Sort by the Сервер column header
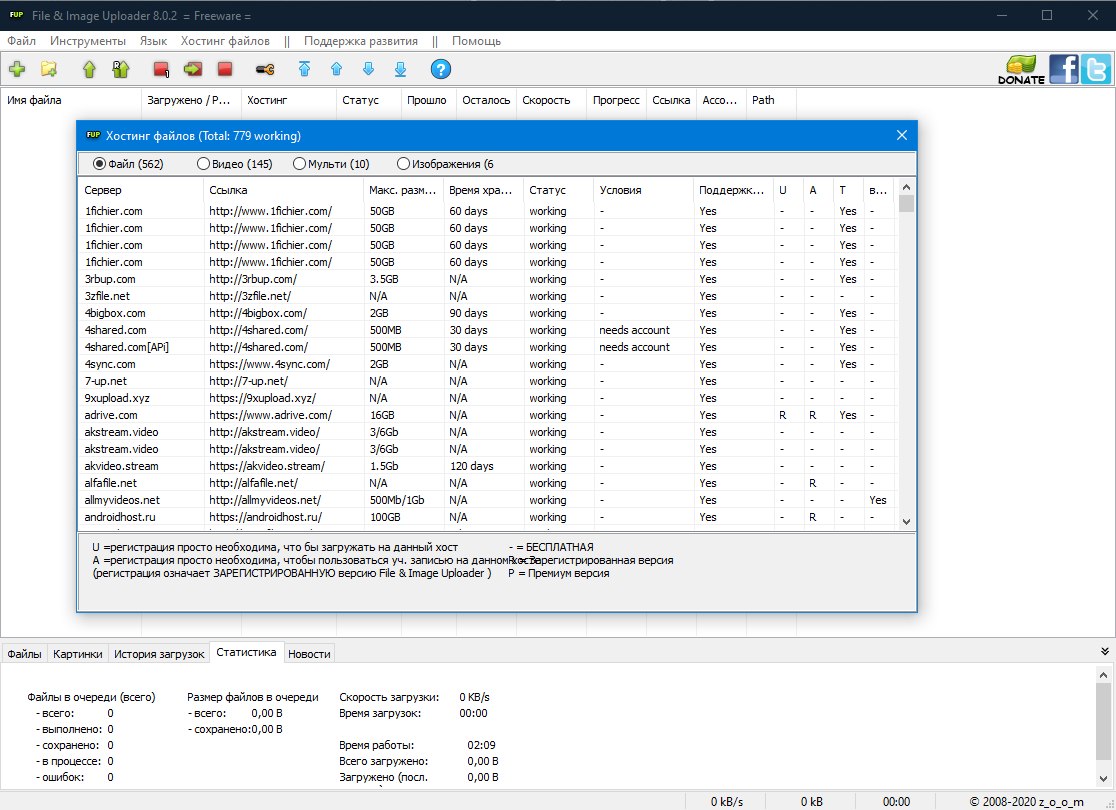 coord(140,190)
